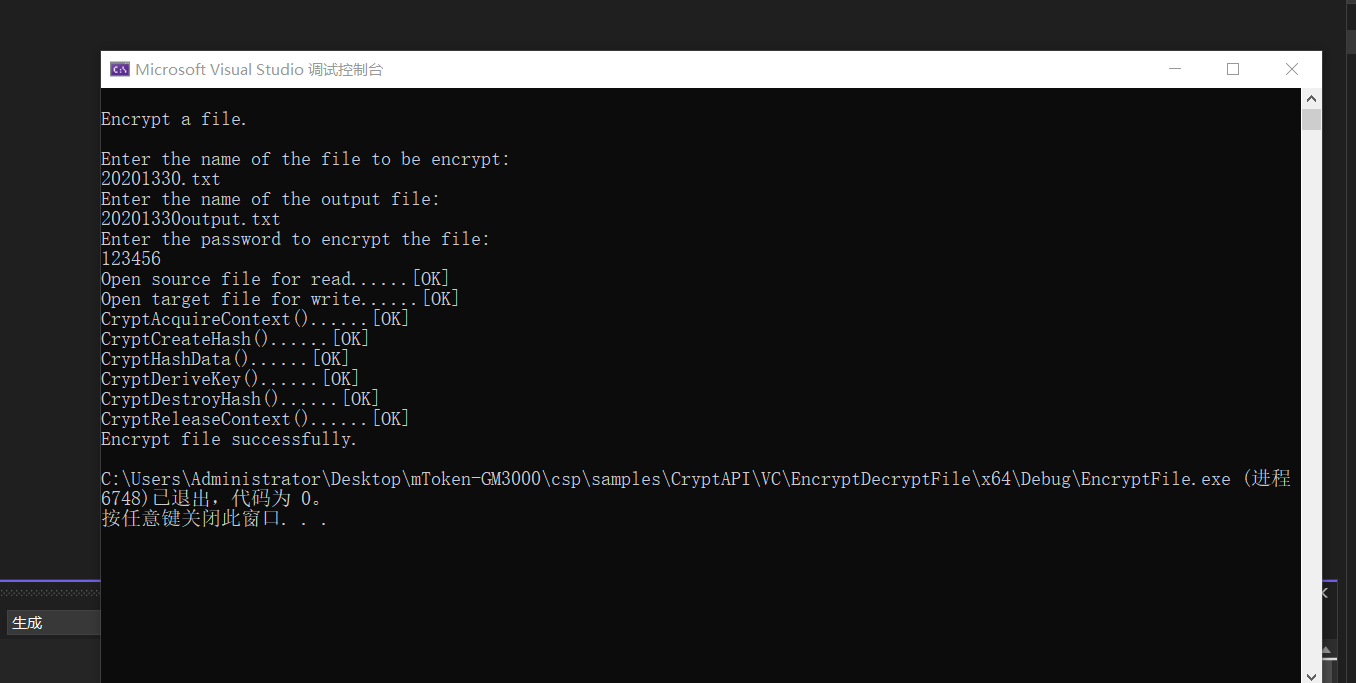
Task: Click the 20201330output.txt line
Action: pos(191,219)
